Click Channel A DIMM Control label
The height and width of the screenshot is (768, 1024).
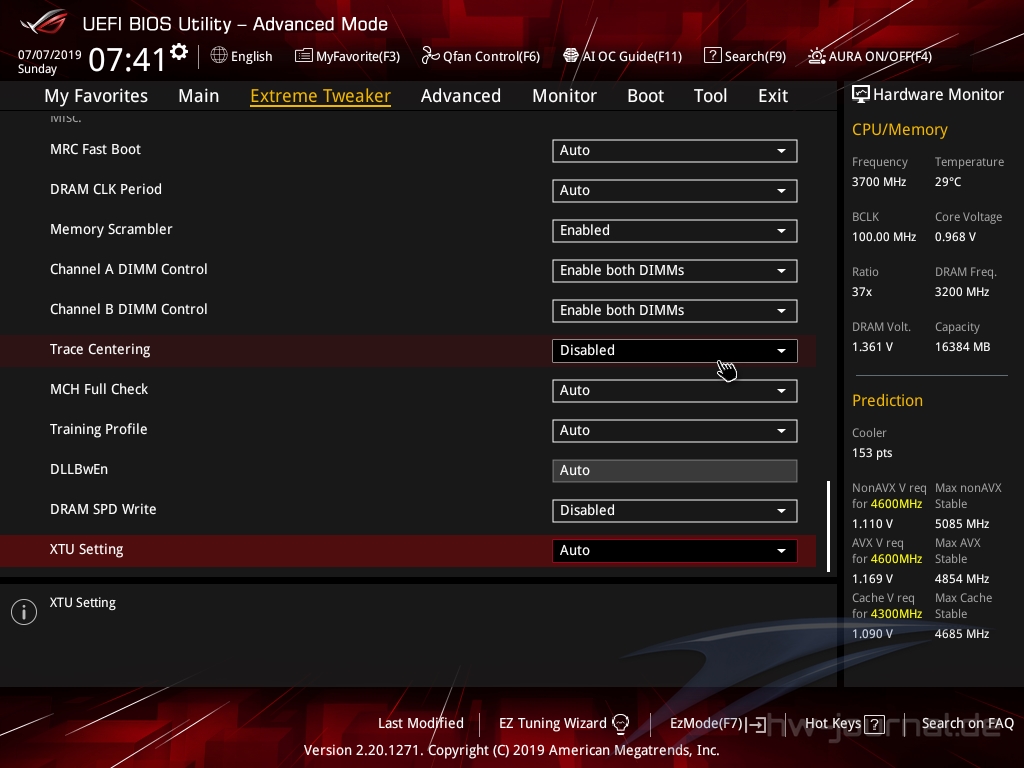129,269
